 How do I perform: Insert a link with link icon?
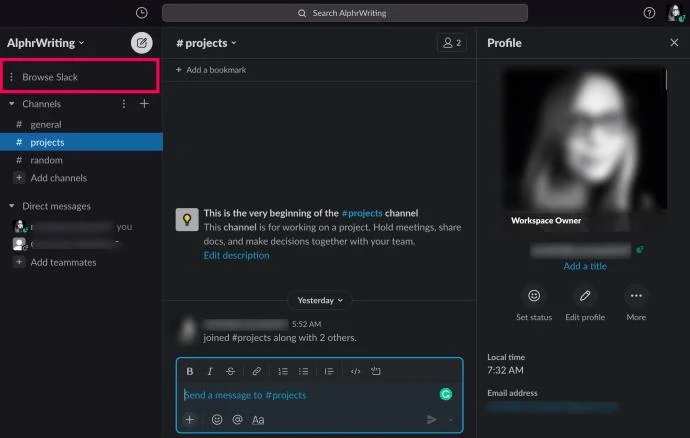point(256,371)
